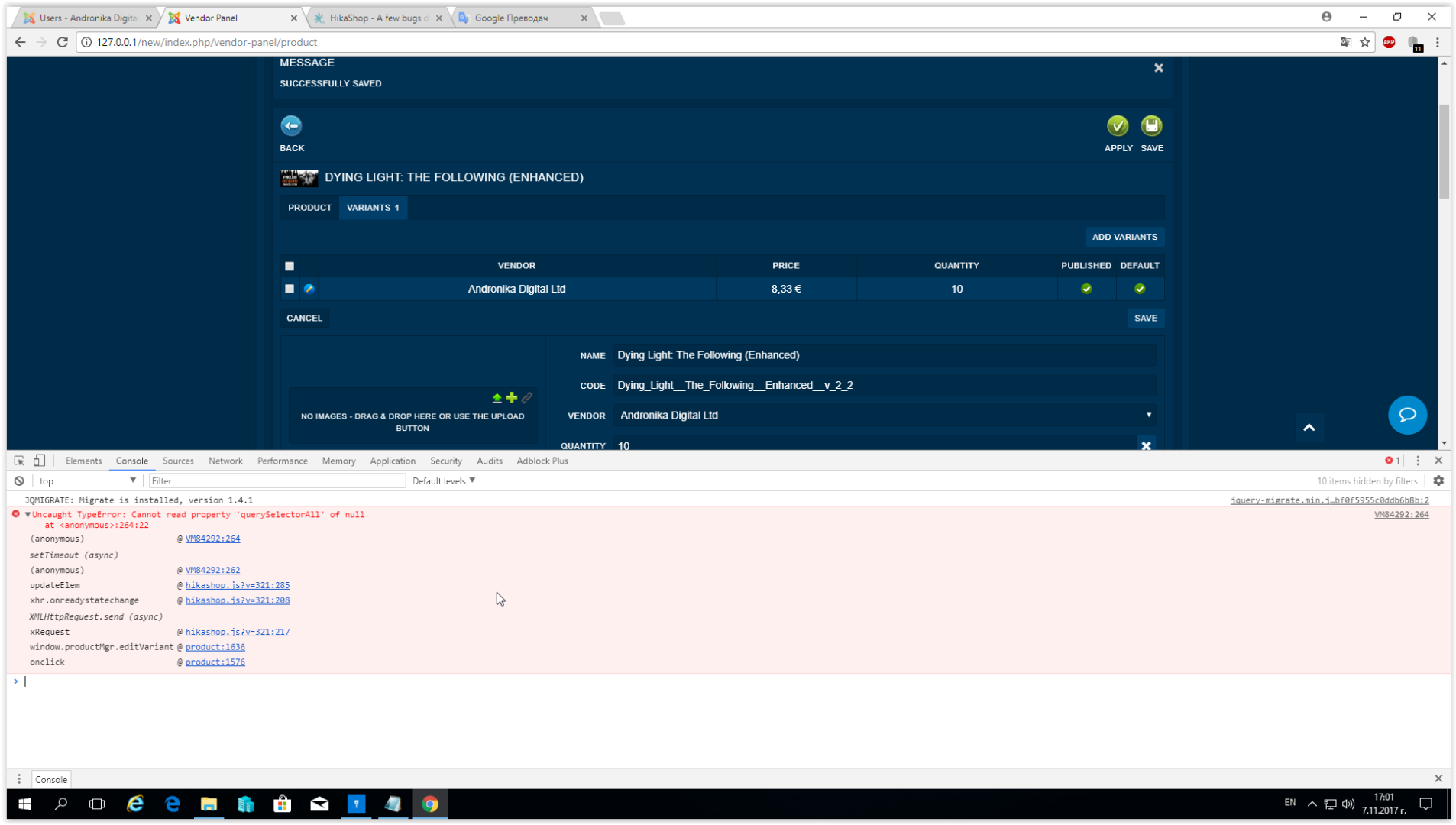Open the Chrome menu
Screen dimensions: 1456x825
[x=1438, y=42]
